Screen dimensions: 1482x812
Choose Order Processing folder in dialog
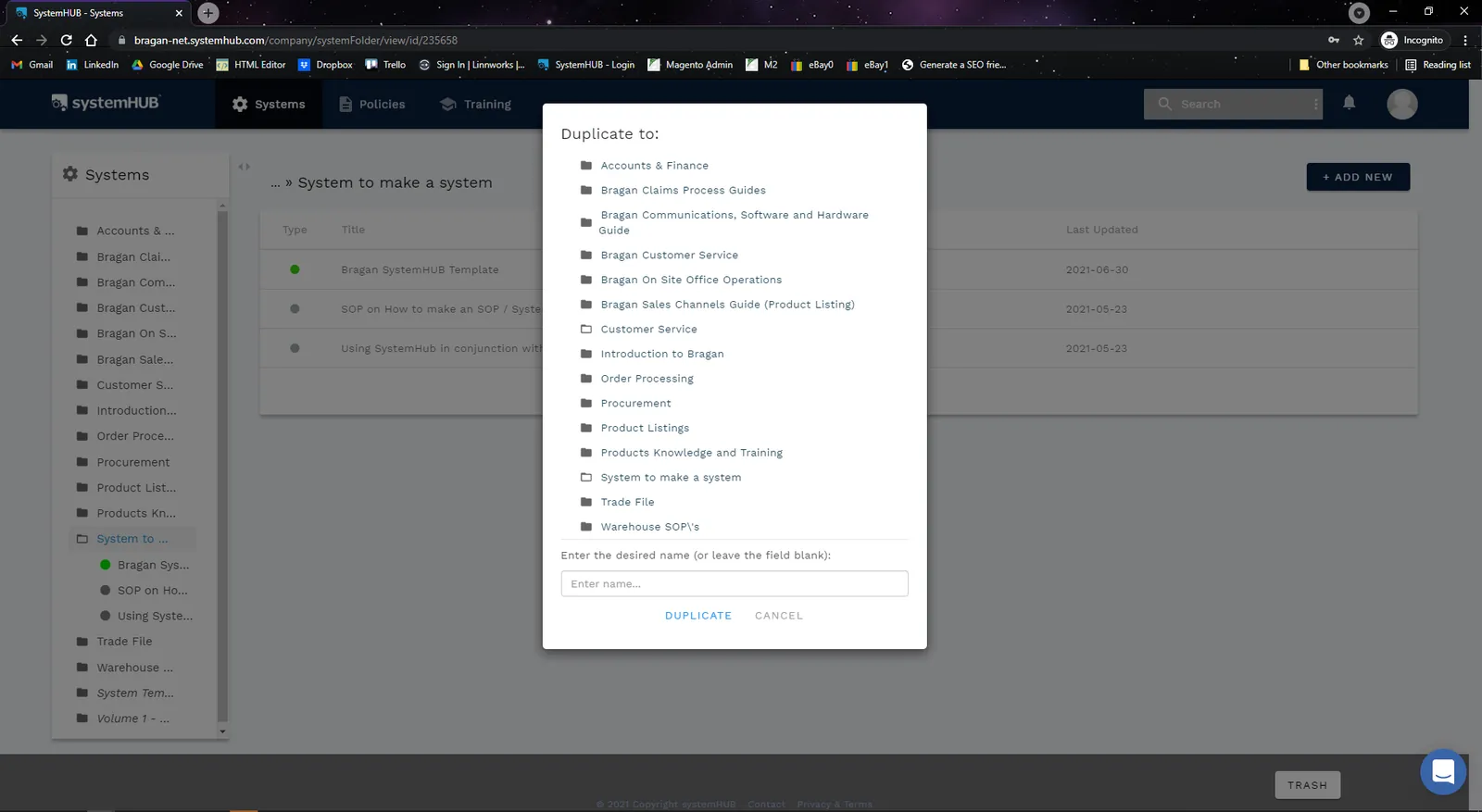(647, 379)
